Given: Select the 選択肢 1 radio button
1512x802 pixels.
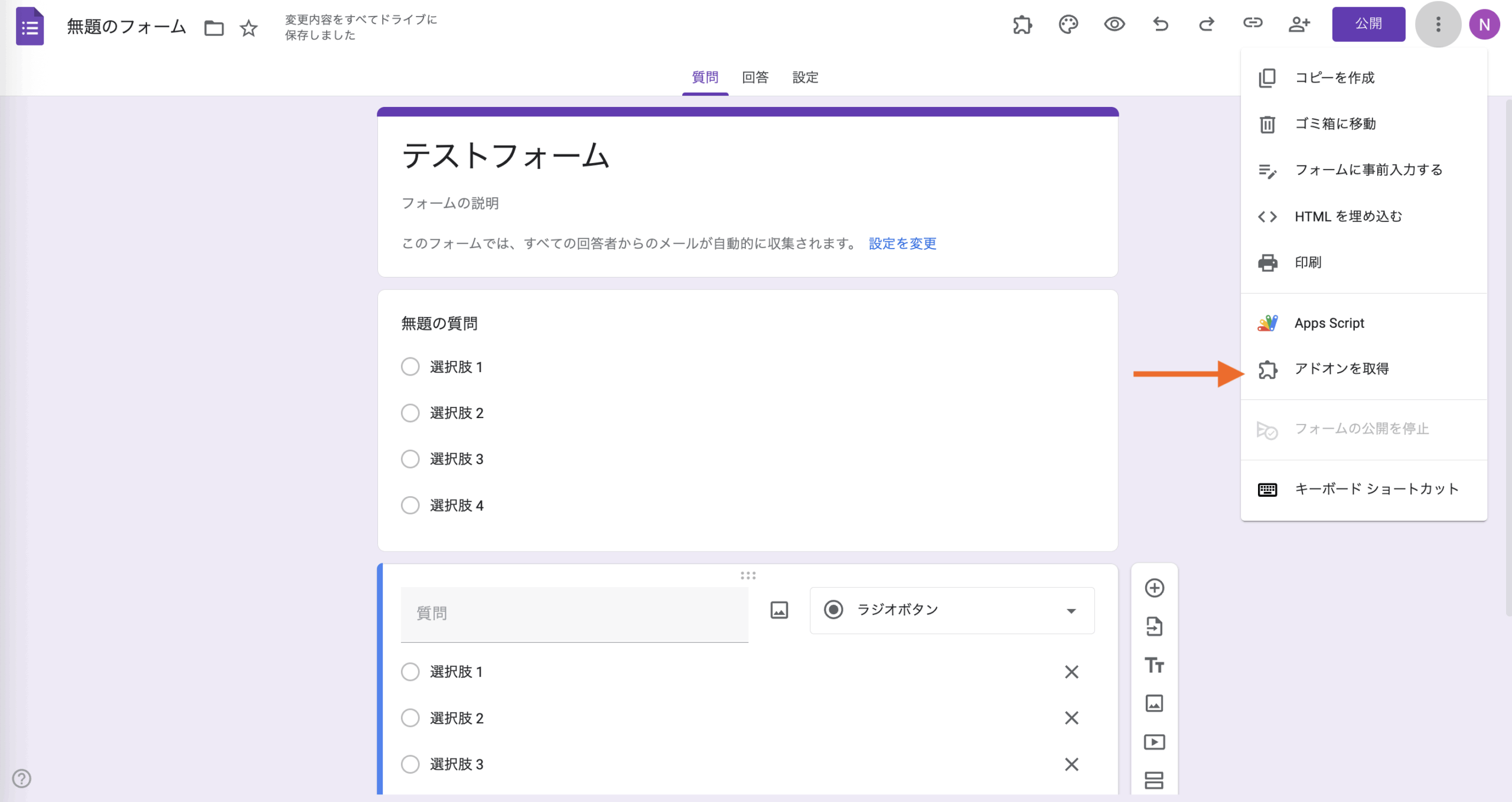Looking at the screenshot, I should (x=410, y=366).
